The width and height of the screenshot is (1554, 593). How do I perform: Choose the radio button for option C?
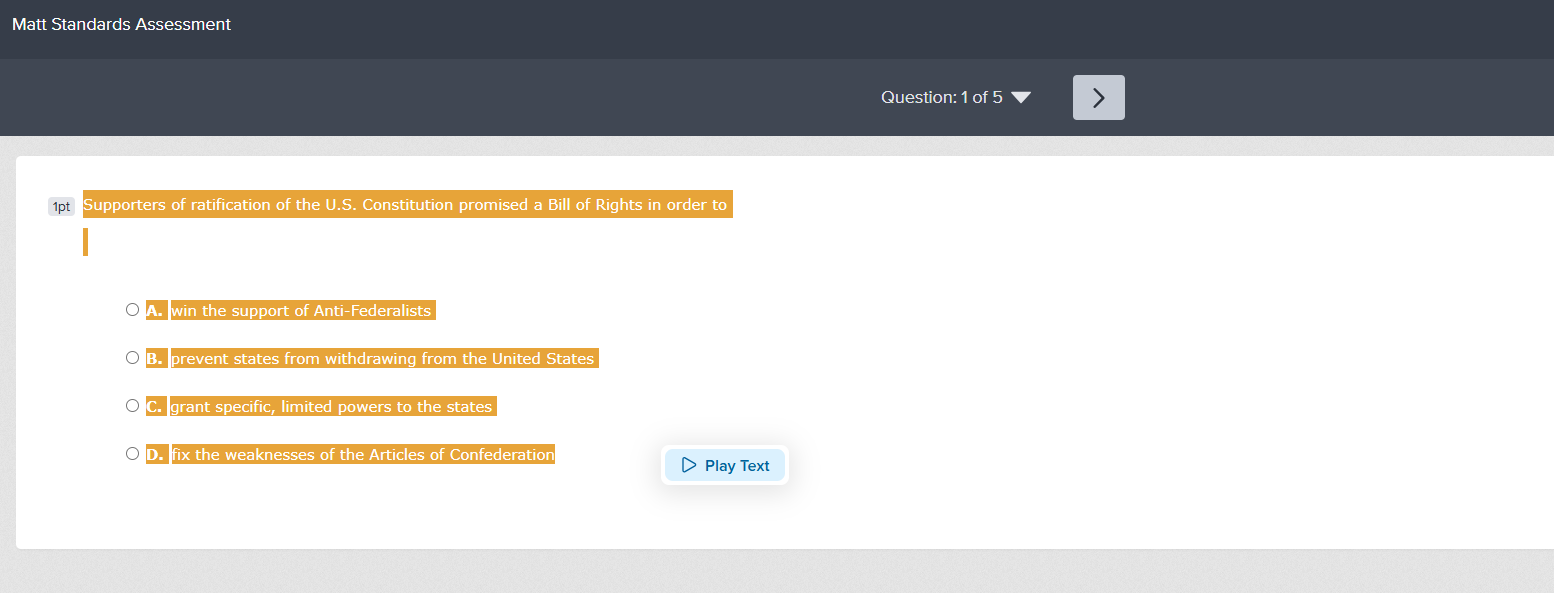tap(132, 406)
